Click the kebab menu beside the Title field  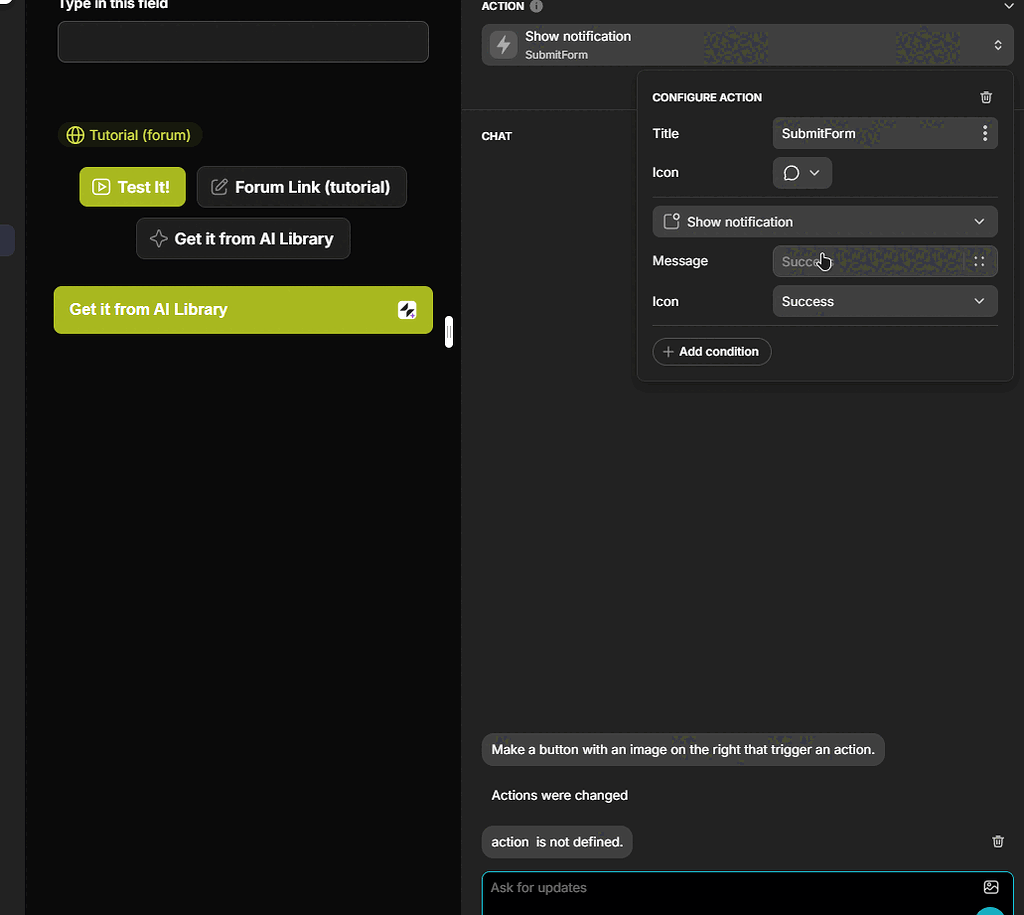984,133
